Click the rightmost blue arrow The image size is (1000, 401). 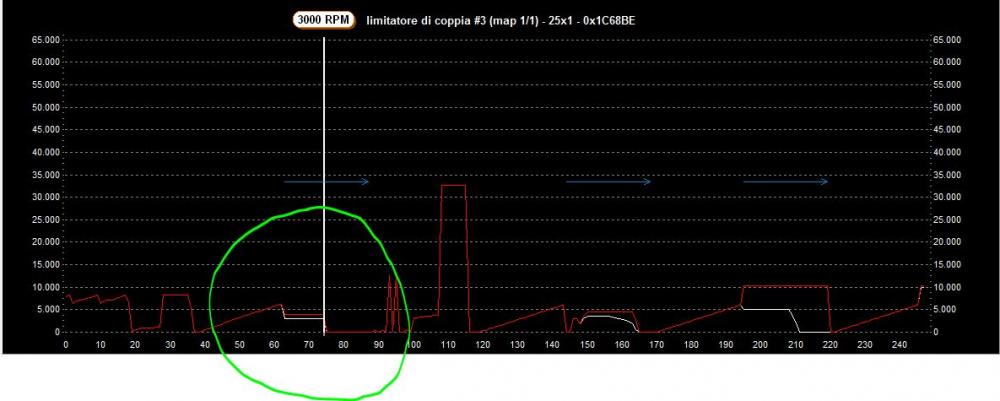point(785,182)
